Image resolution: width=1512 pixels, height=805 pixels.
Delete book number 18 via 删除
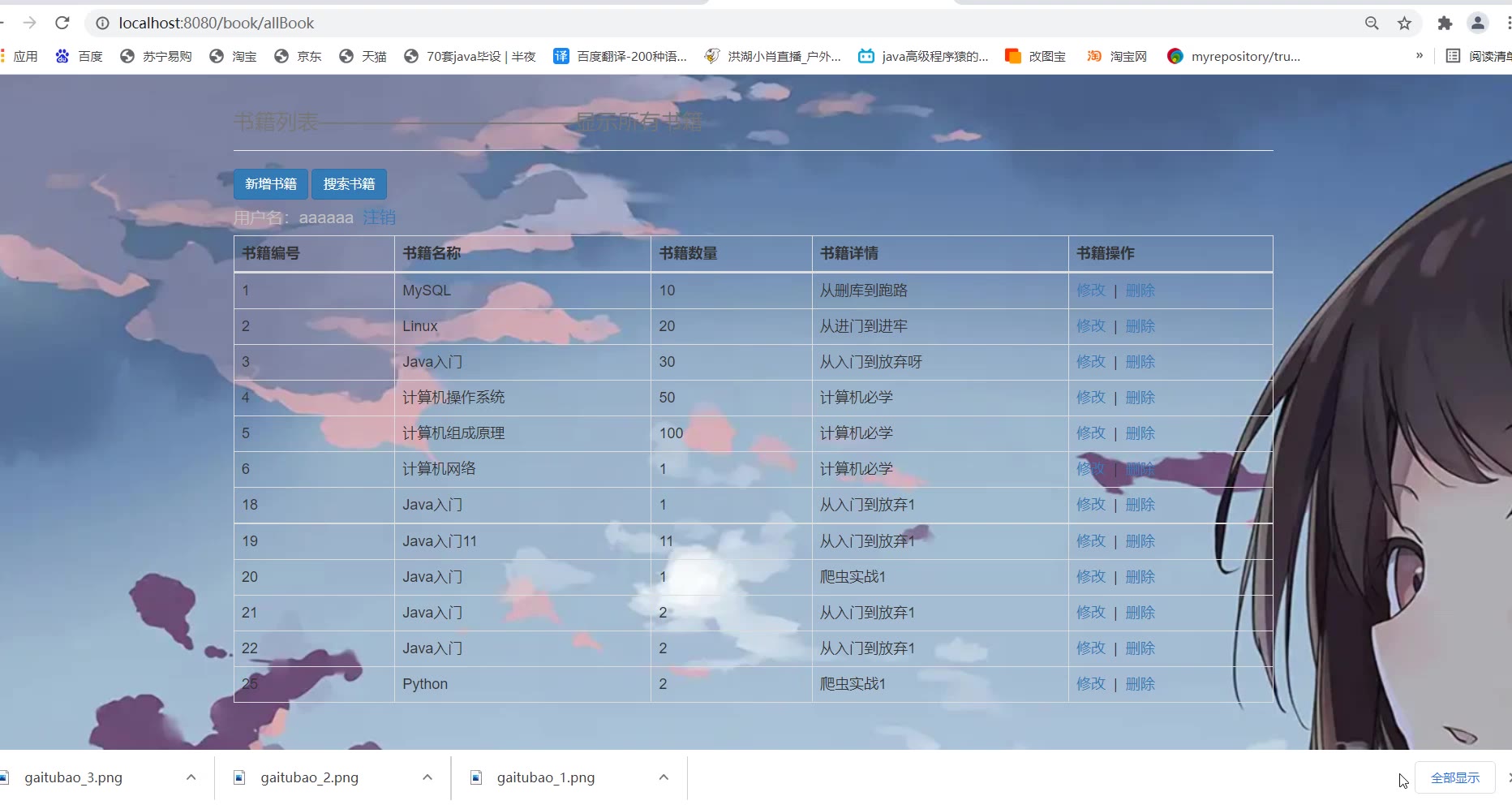tap(1140, 505)
